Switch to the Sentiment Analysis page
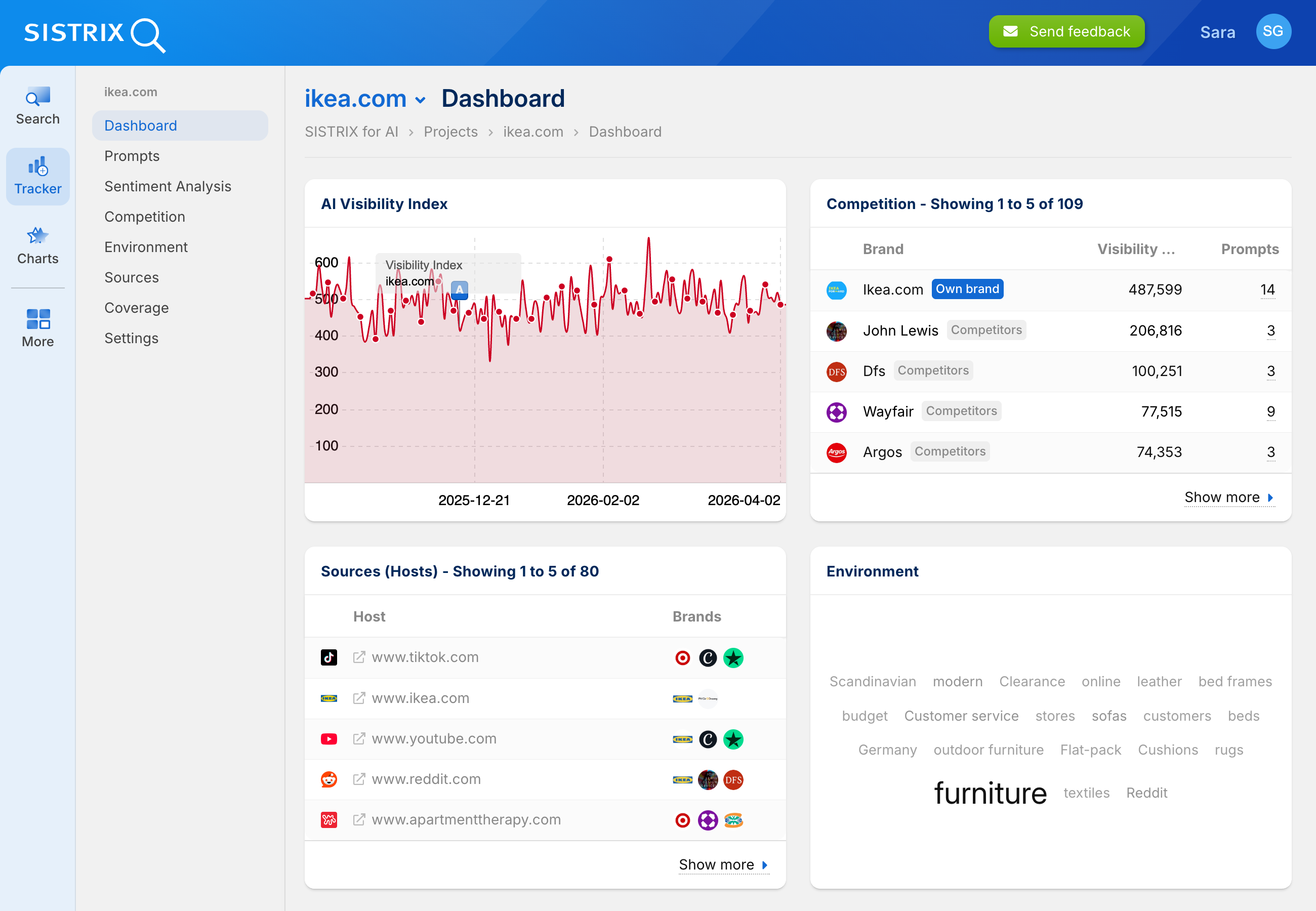 168,186
